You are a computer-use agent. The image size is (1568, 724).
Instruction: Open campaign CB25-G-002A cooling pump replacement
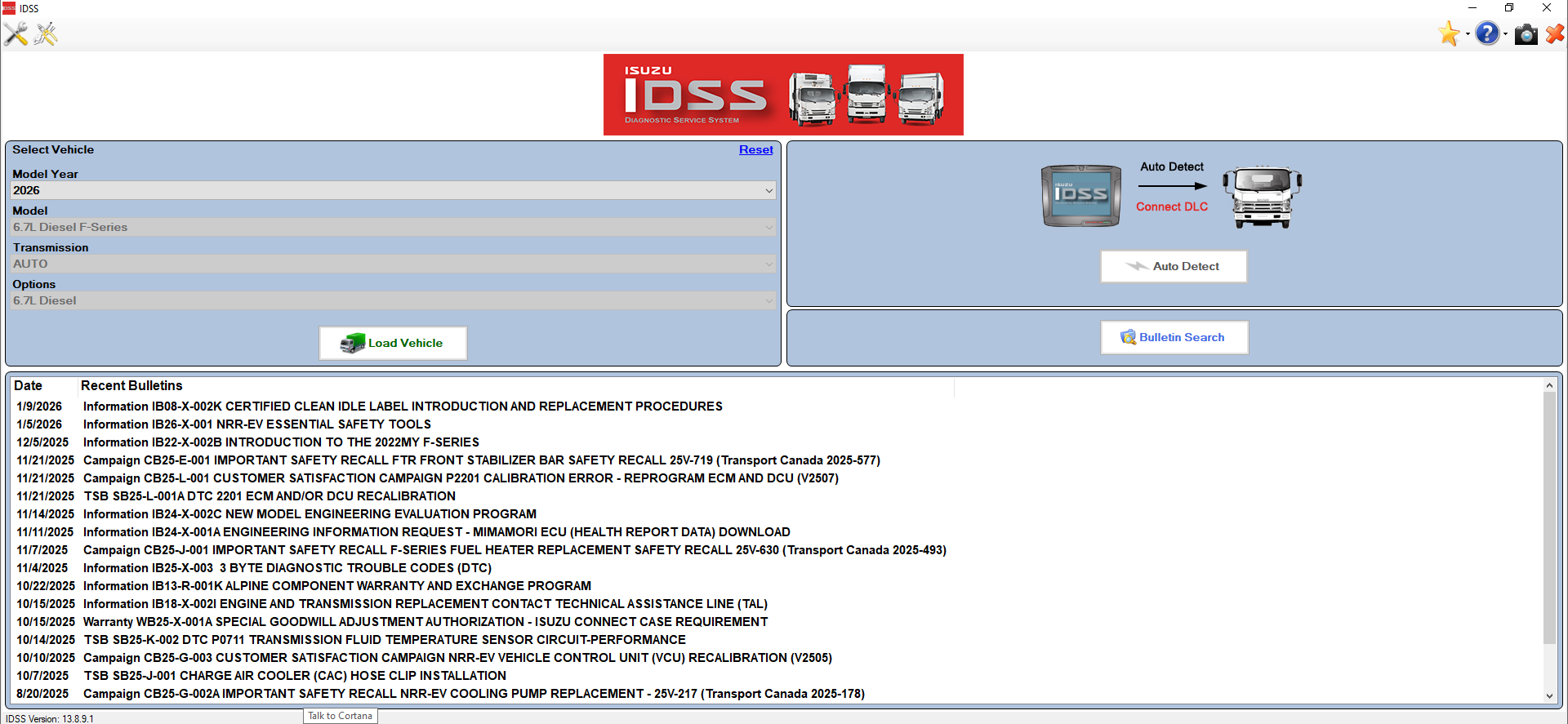tap(474, 694)
